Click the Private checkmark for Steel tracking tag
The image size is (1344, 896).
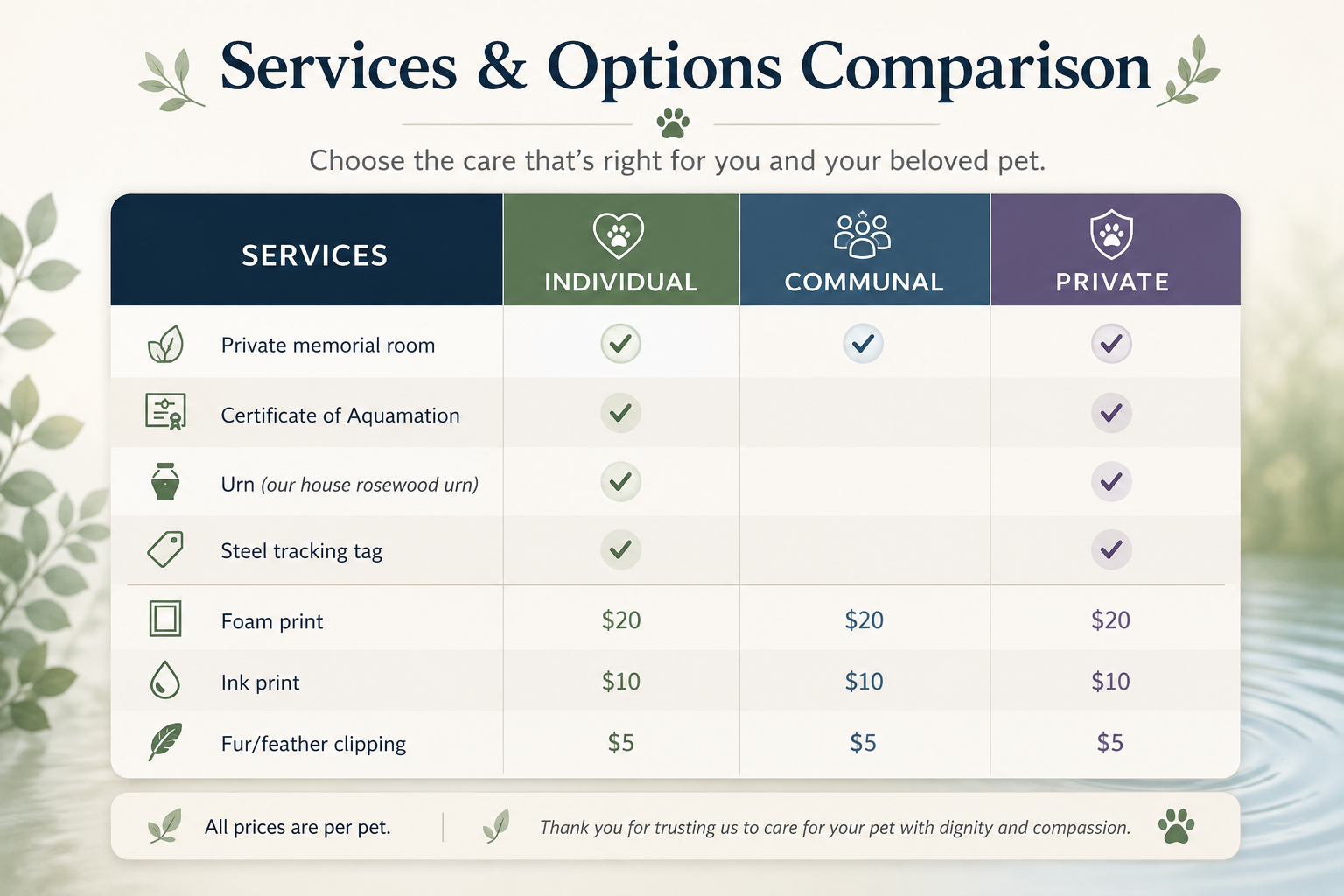tap(1111, 549)
